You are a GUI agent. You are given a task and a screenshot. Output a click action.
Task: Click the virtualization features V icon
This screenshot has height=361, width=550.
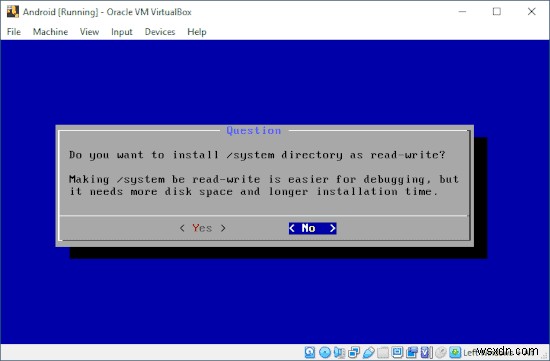tap(425, 352)
